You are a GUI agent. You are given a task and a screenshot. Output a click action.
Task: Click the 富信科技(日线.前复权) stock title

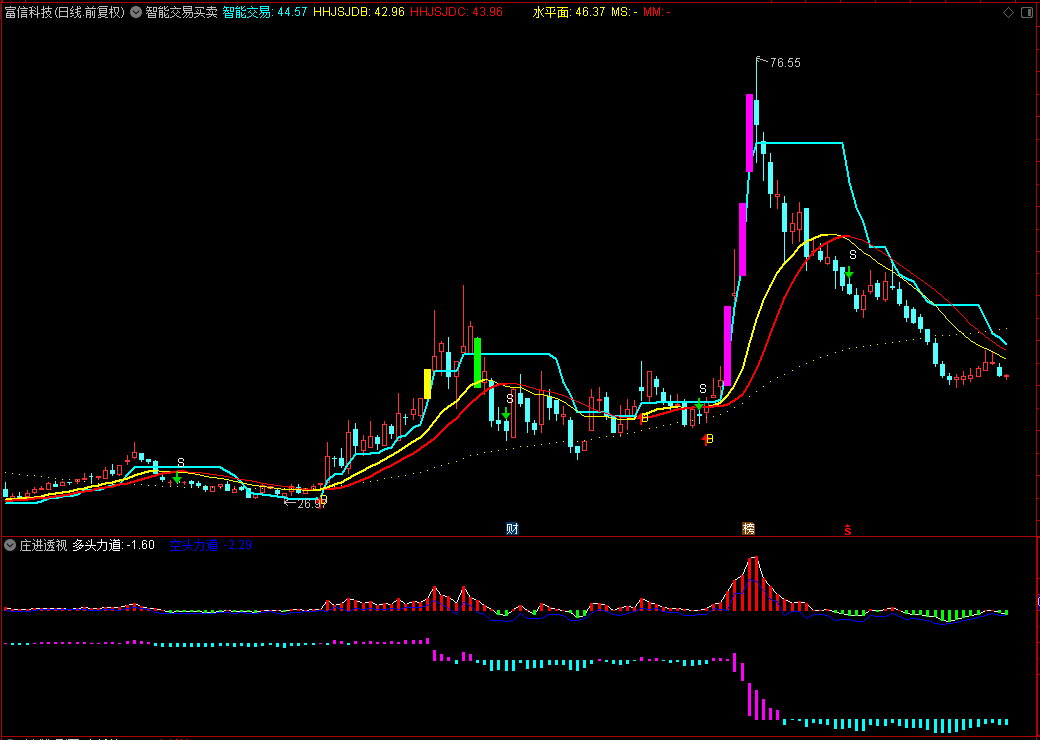[65, 12]
